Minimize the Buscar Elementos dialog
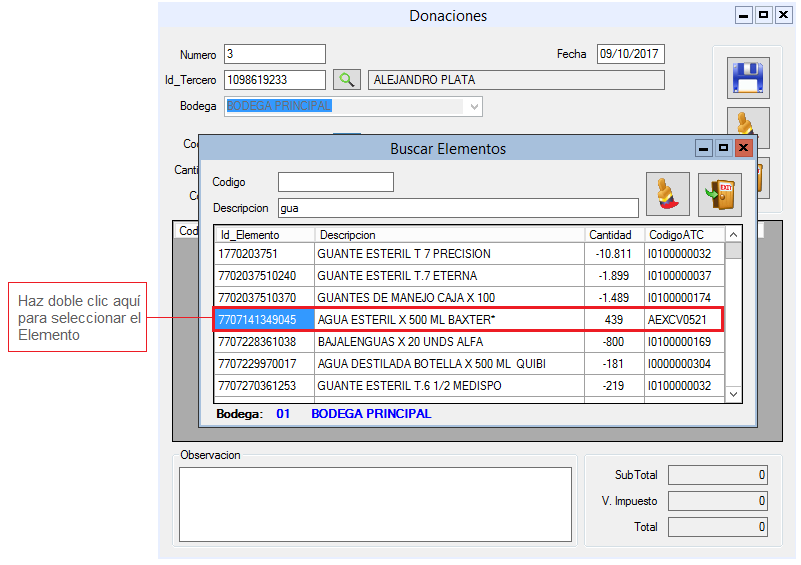 click(704, 148)
